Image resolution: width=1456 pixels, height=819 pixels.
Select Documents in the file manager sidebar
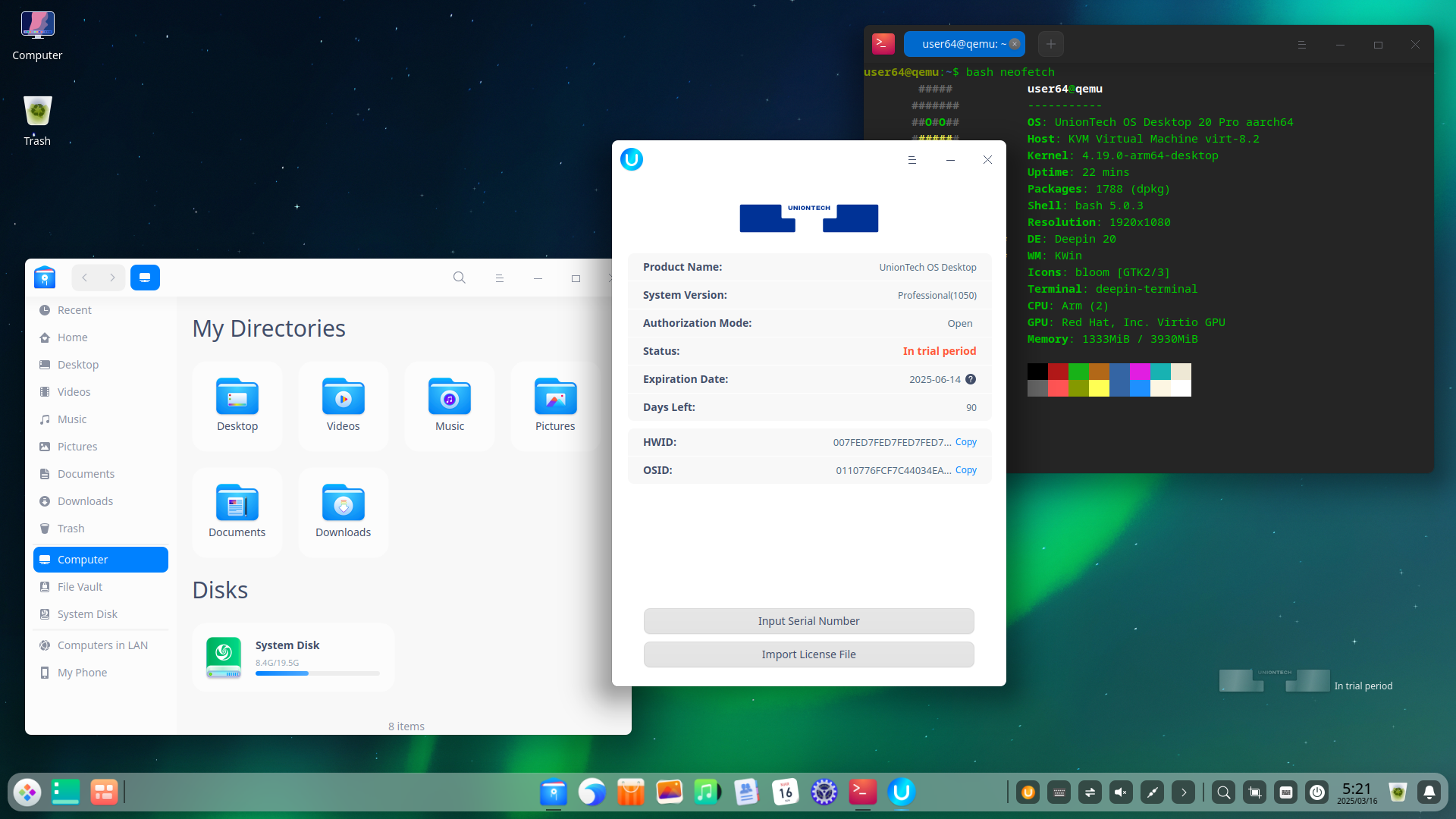[86, 474]
